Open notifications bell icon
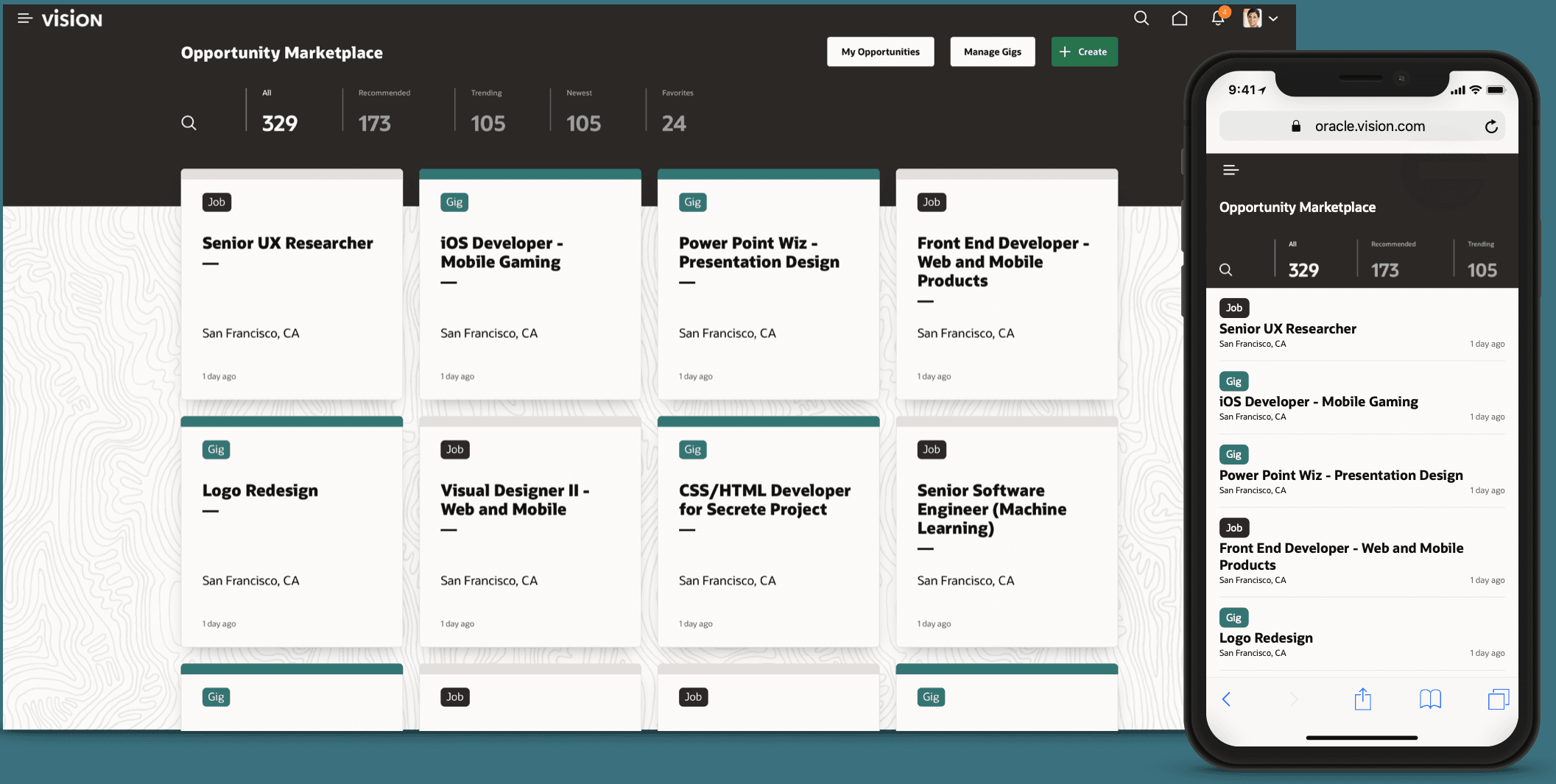 coord(1218,18)
